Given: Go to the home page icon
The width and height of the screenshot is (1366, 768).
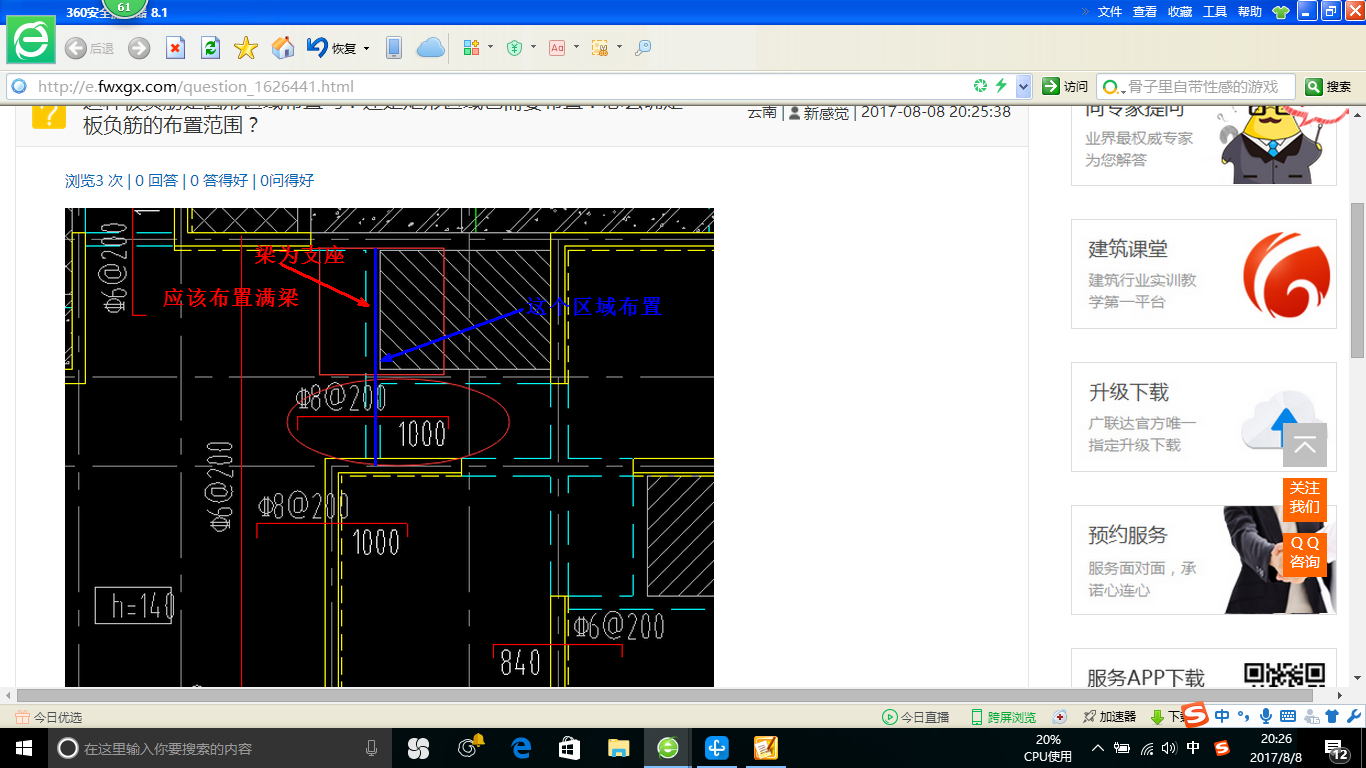Looking at the screenshot, I should click(283, 48).
